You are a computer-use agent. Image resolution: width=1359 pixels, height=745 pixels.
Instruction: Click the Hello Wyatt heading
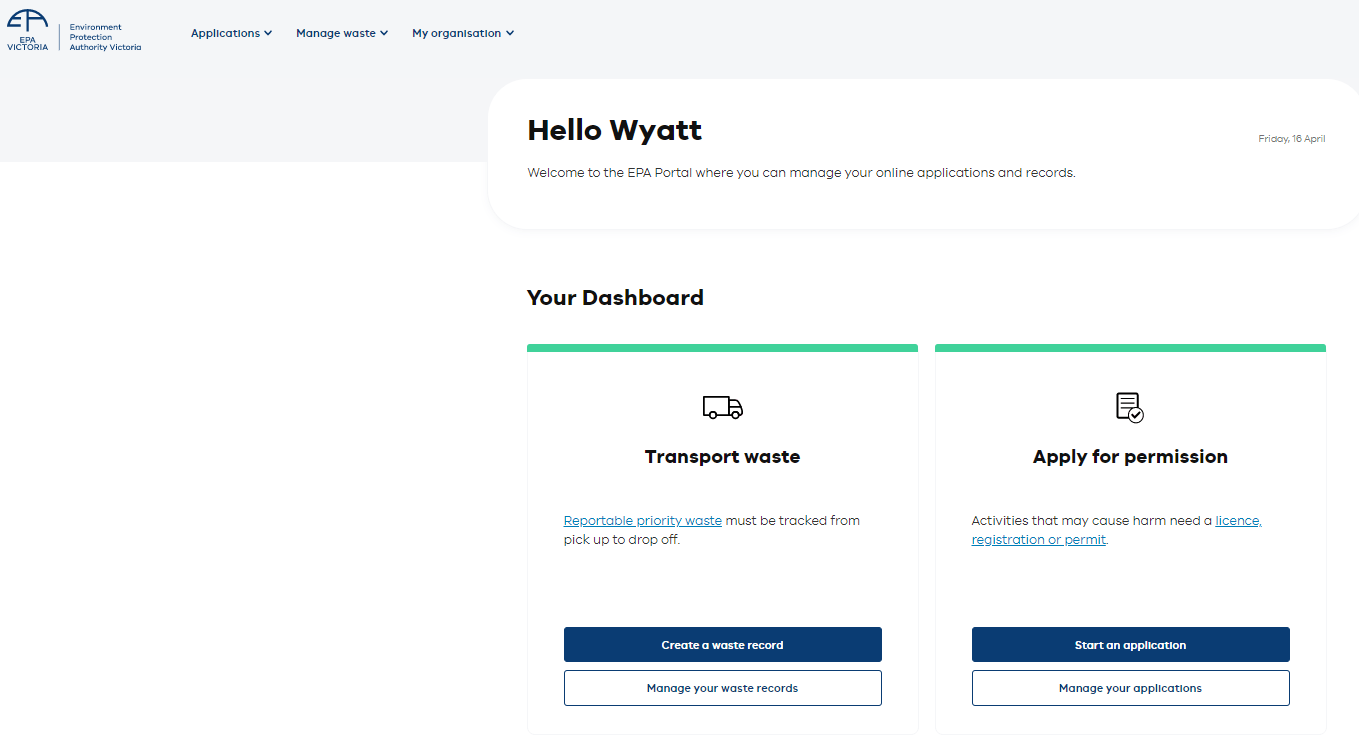(x=615, y=130)
